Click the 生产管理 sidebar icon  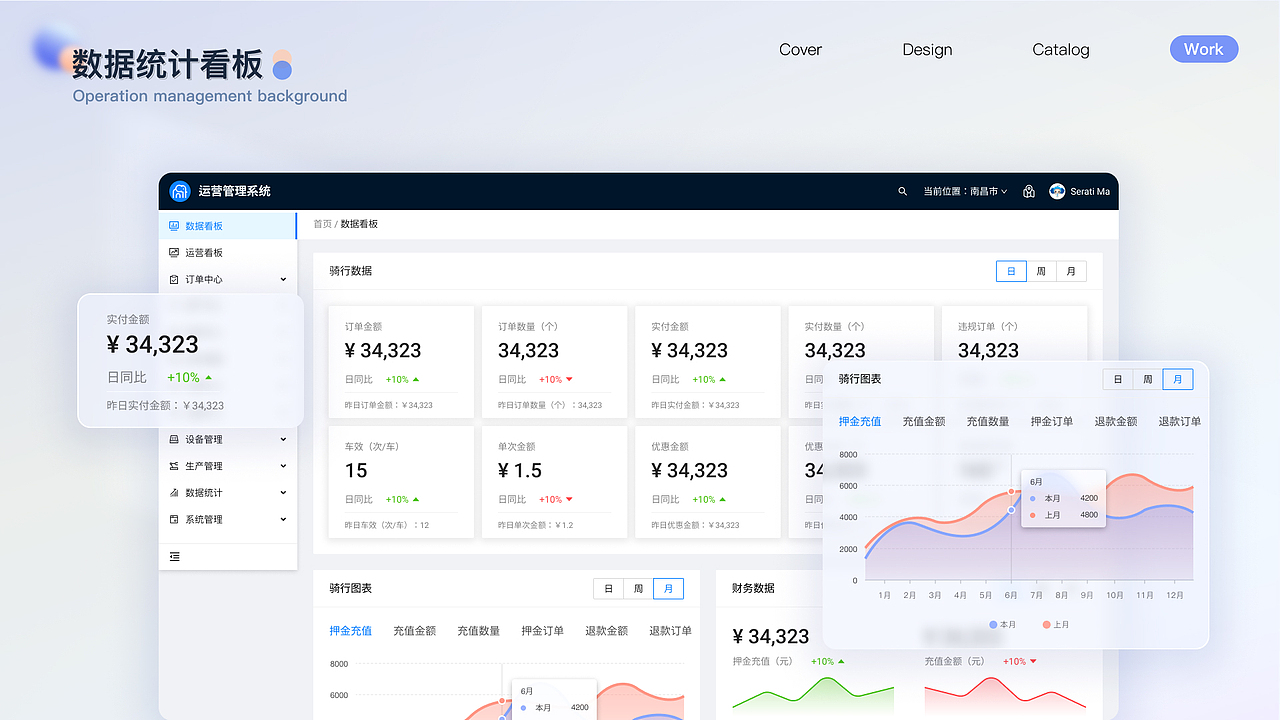coord(174,466)
